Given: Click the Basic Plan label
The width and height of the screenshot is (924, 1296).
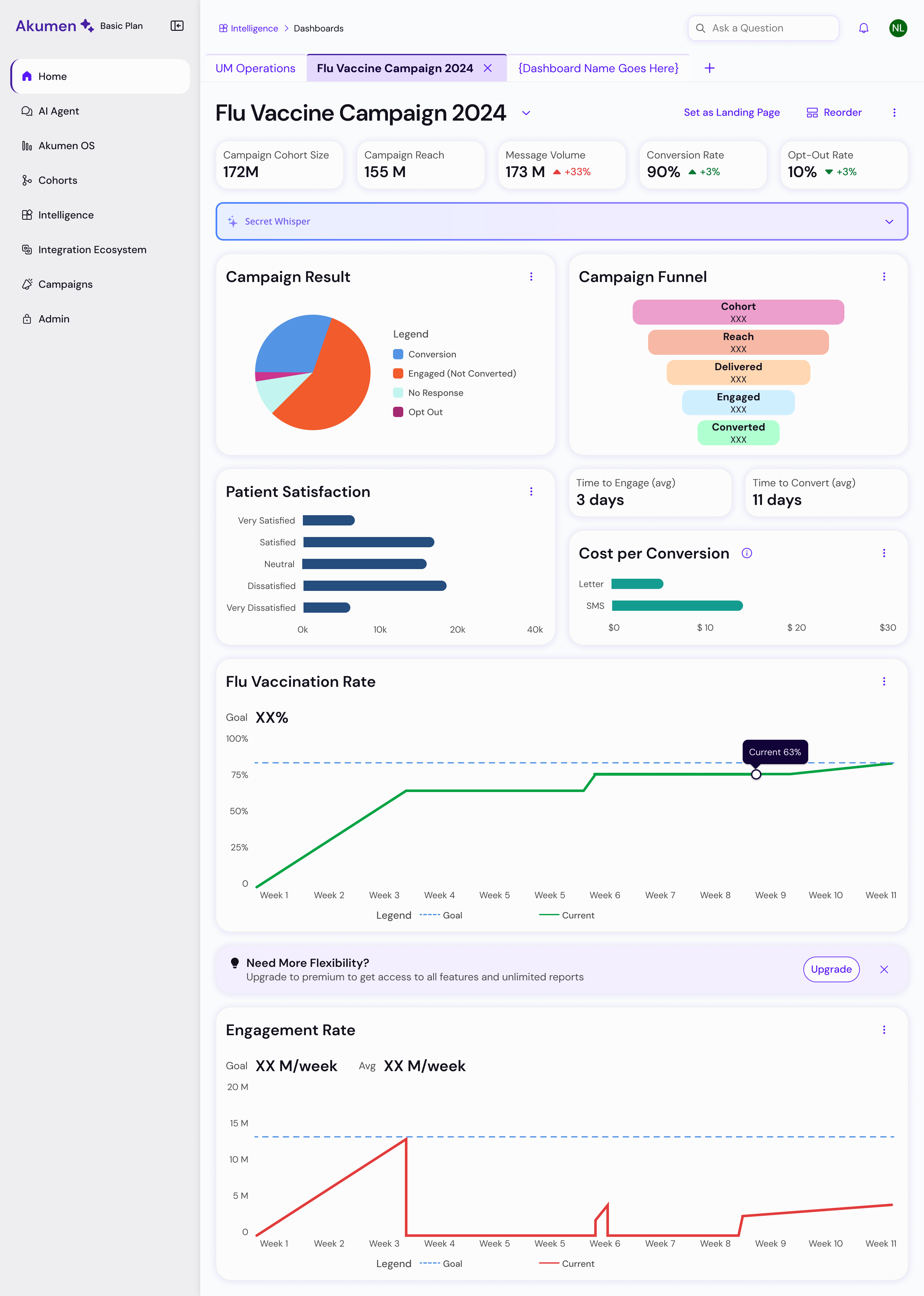Looking at the screenshot, I should pyautogui.click(x=121, y=26).
